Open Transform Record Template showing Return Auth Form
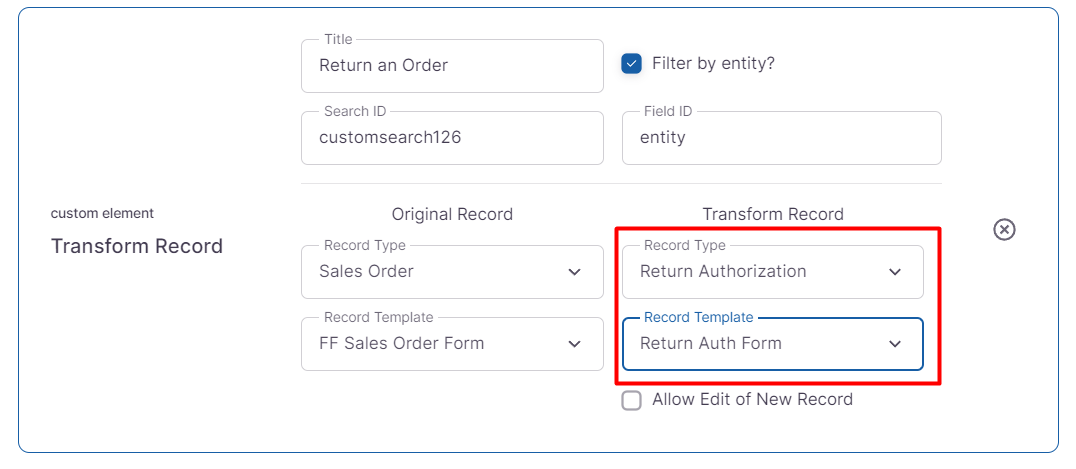Image resolution: width=1076 pixels, height=469 pixels. [760, 344]
